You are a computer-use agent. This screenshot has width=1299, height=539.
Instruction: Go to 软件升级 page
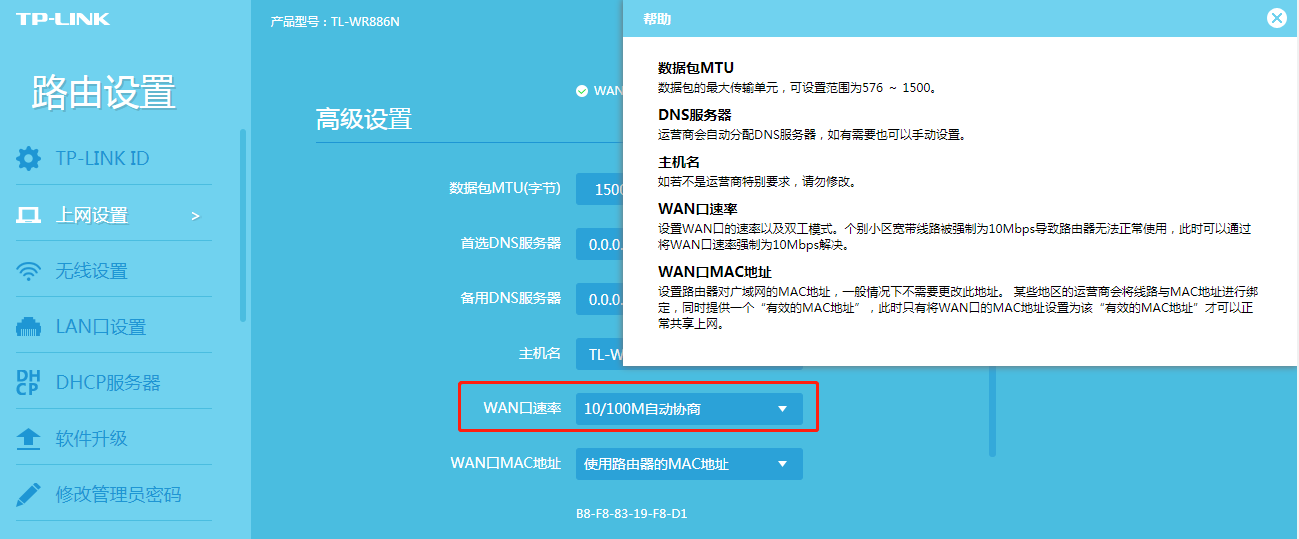pyautogui.click(x=91, y=439)
